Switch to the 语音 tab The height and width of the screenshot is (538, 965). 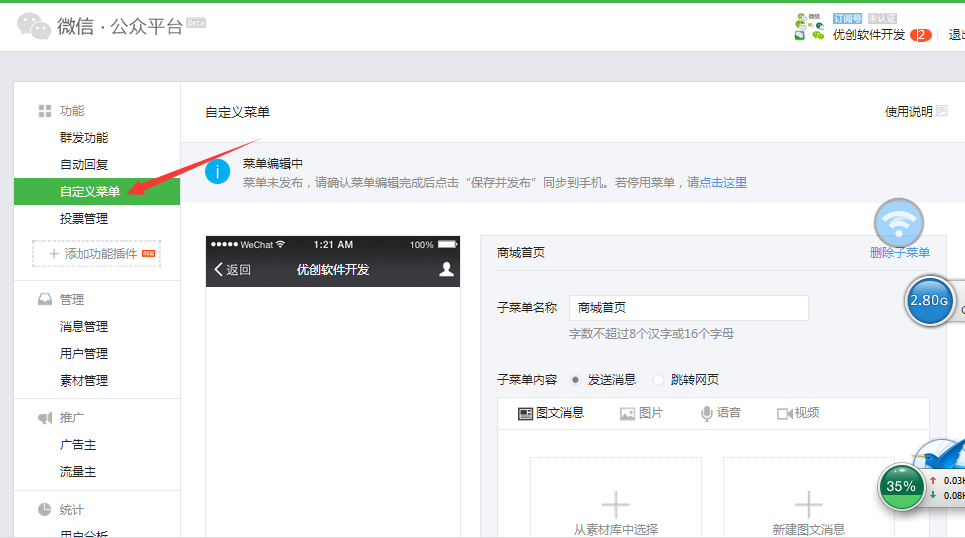click(720, 413)
